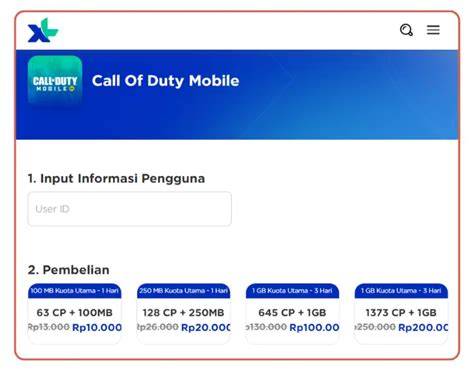Viewport: 474px width, 372px height.
Task: Choose the 1373 CP + 1GB package
Action: click(x=401, y=314)
